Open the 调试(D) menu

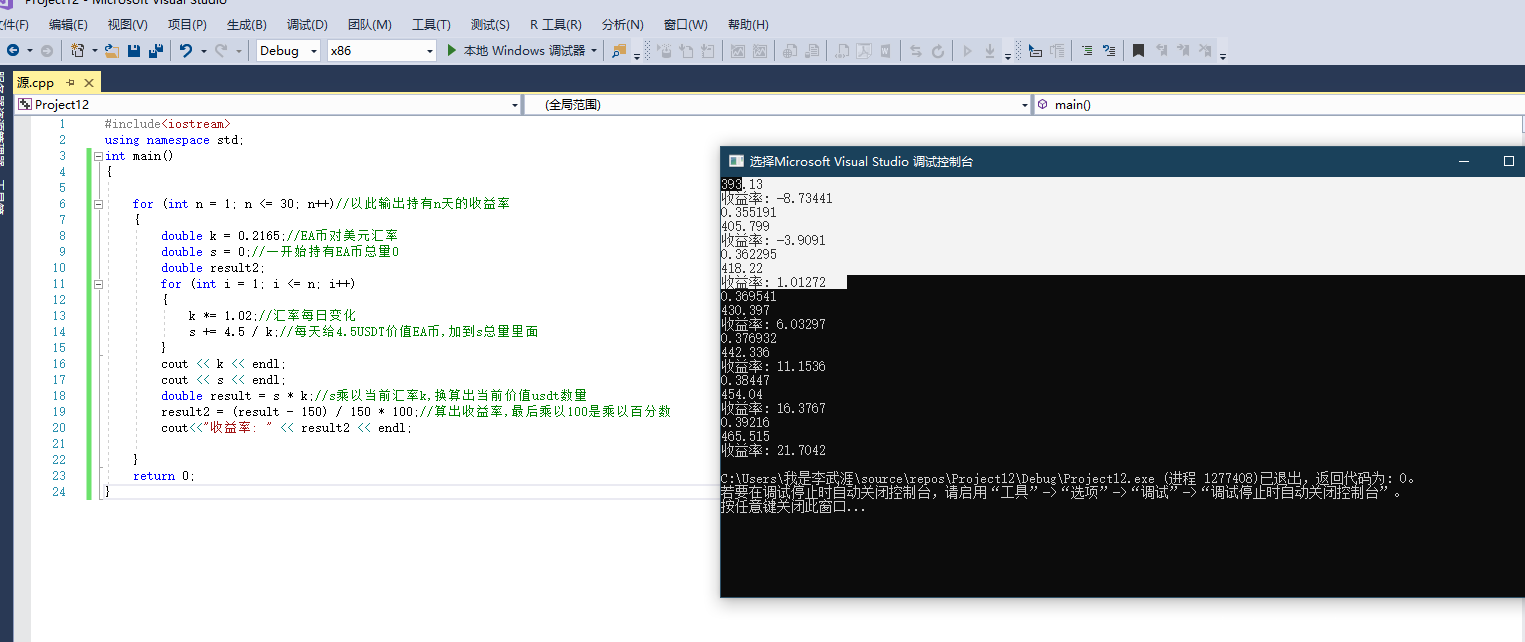tap(307, 24)
